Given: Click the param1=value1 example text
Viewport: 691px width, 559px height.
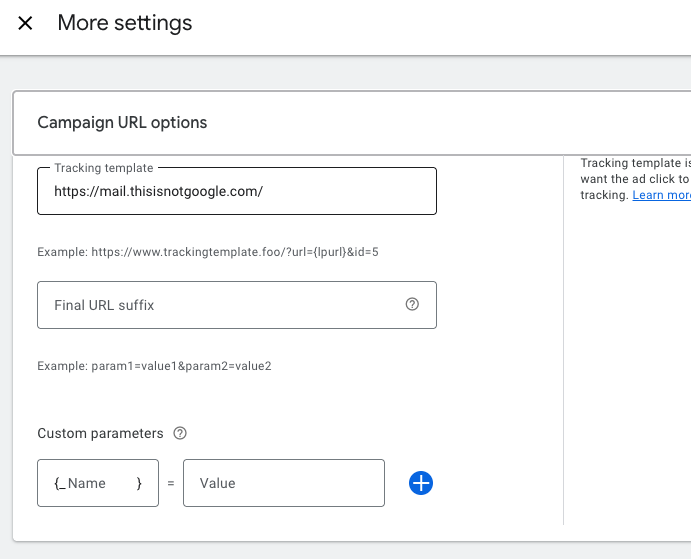Looking at the screenshot, I should point(154,366).
